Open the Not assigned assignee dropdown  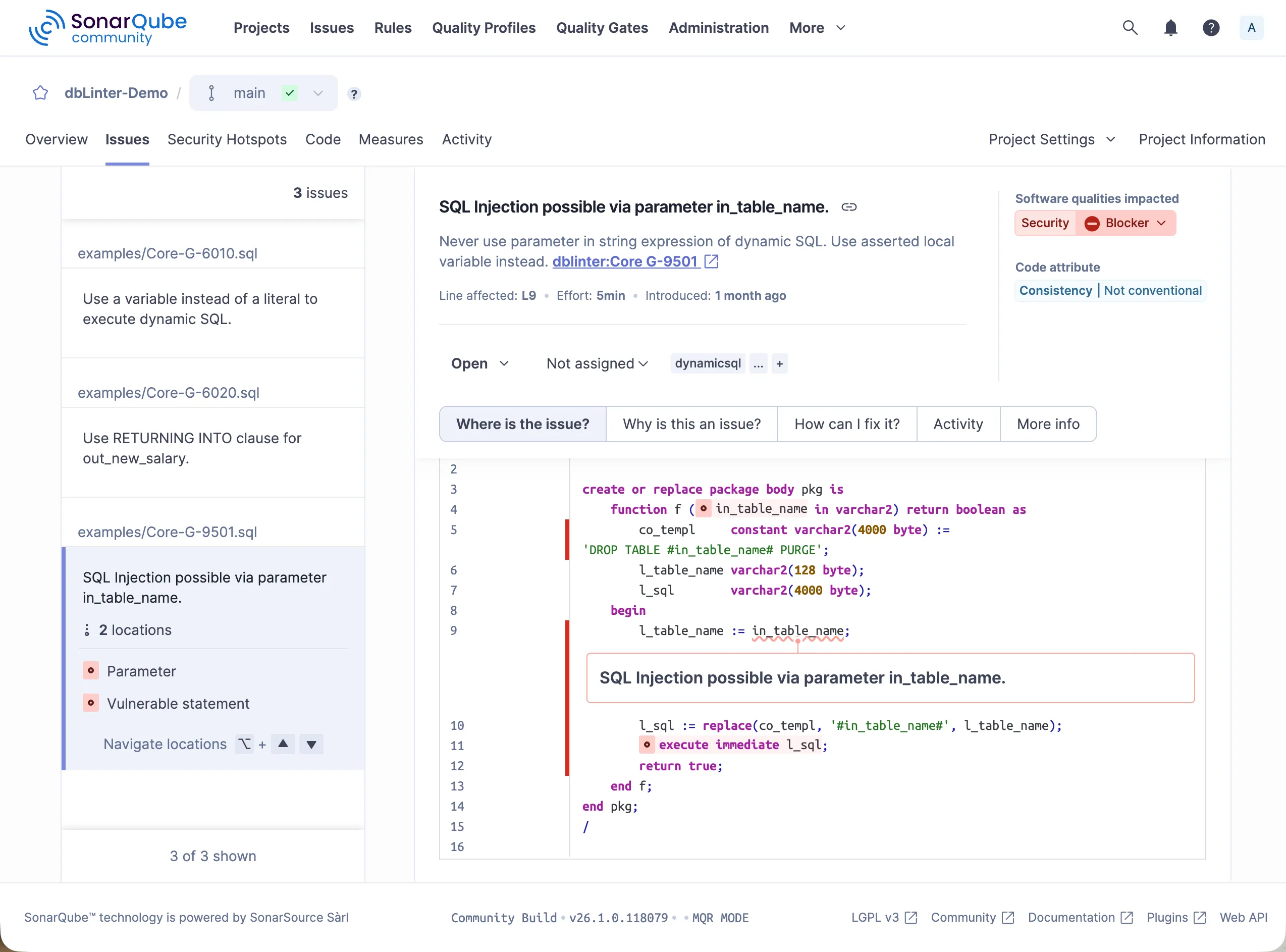(597, 363)
